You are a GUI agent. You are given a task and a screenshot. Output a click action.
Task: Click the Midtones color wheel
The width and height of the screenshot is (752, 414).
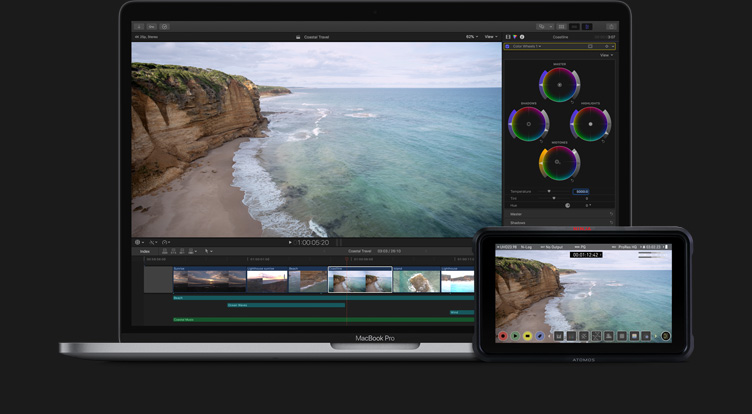pyautogui.click(x=559, y=163)
